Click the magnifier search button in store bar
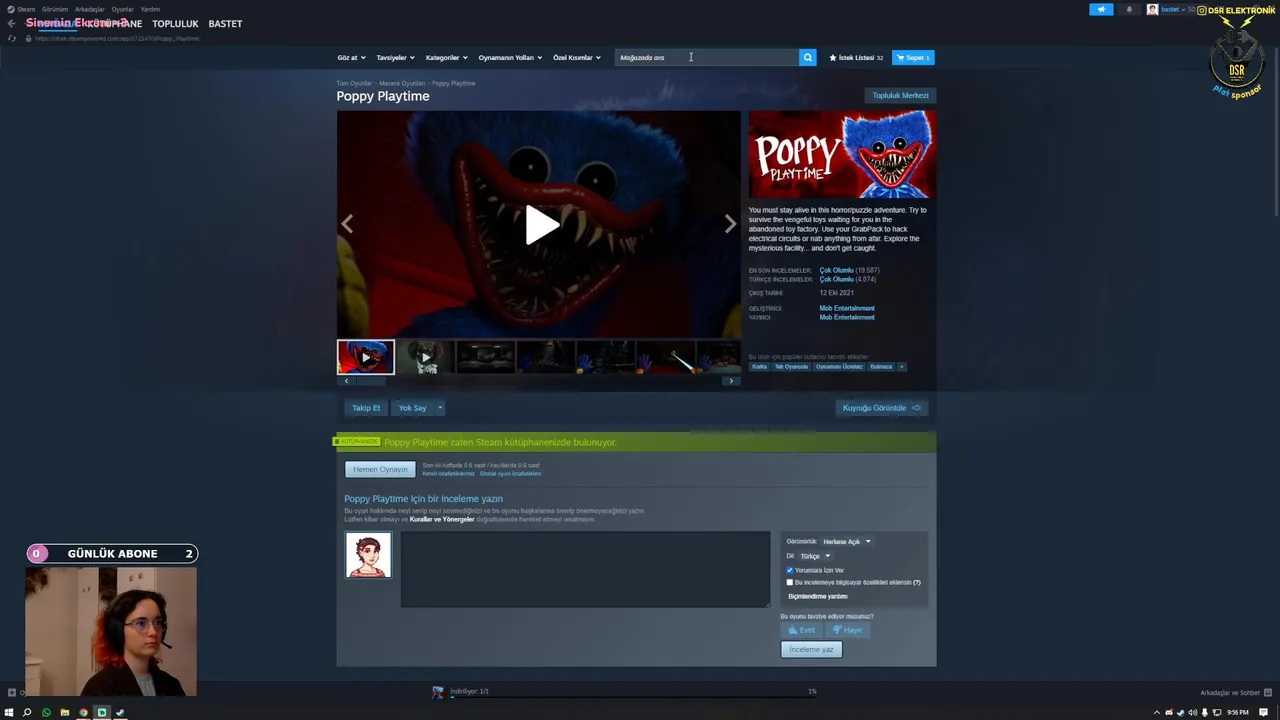 [807, 57]
